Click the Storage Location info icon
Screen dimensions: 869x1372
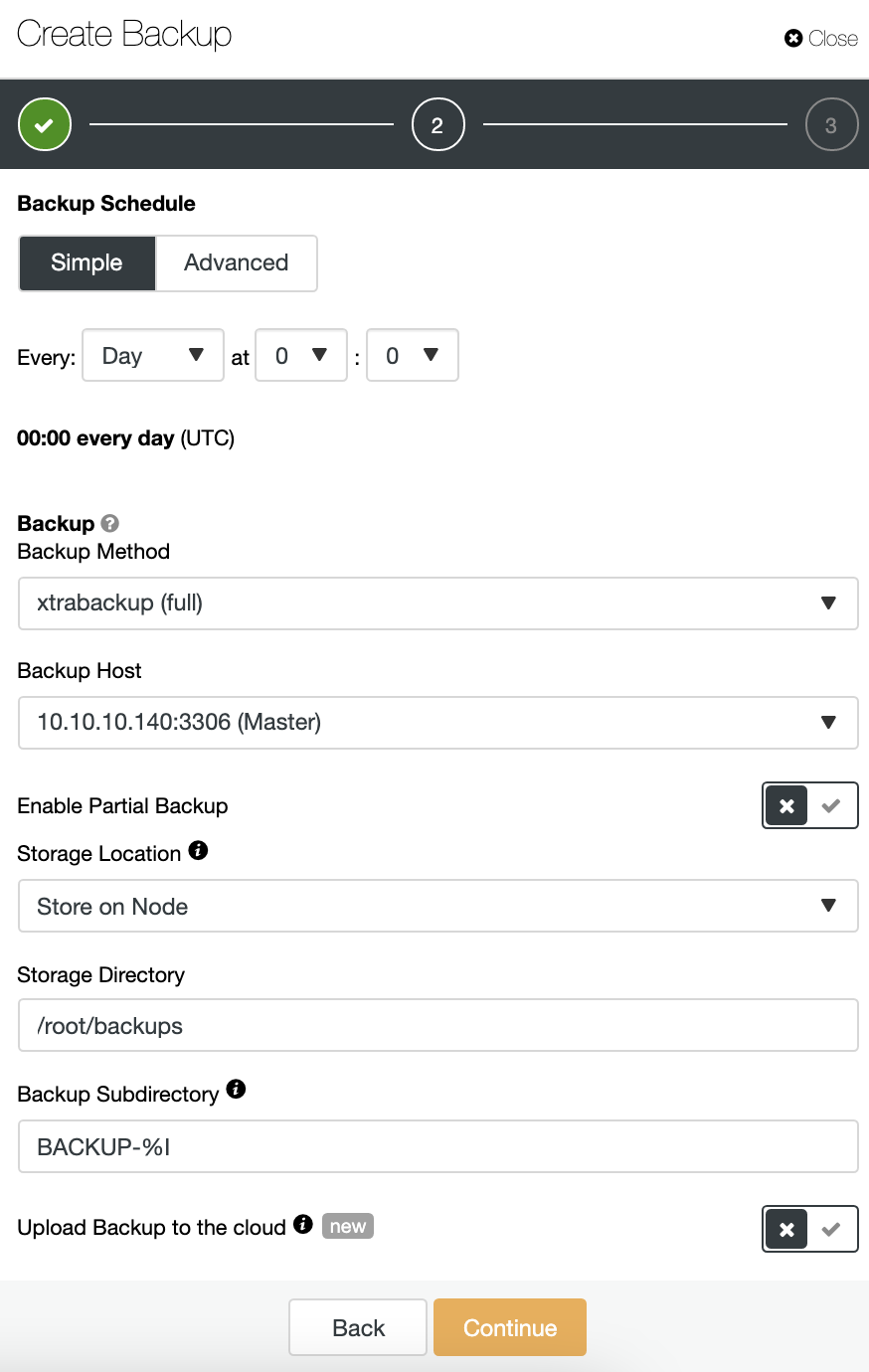pos(198,850)
